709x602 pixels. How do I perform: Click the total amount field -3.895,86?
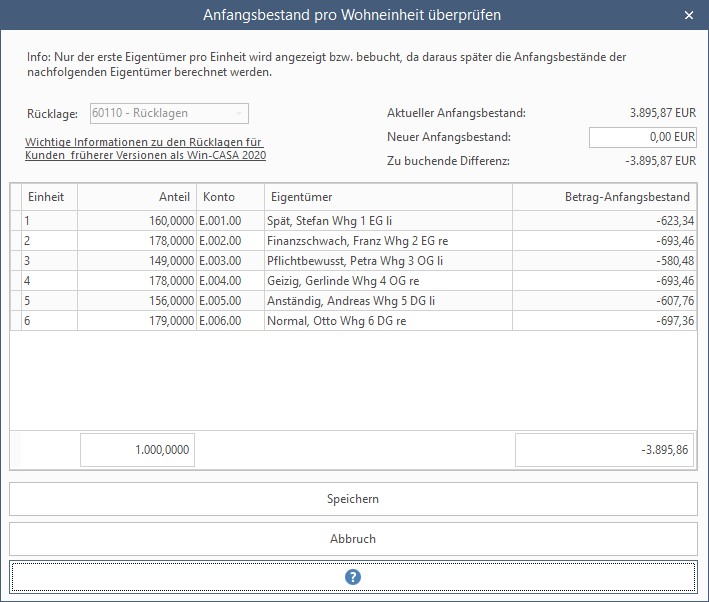pyautogui.click(x=605, y=450)
